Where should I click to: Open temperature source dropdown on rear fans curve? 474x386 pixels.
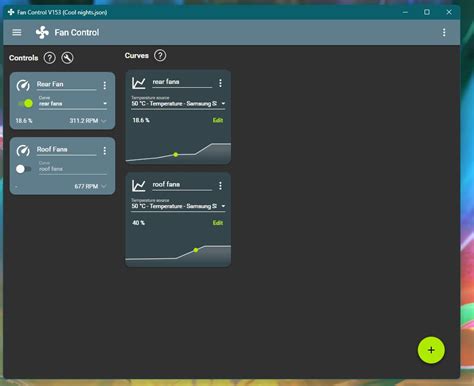[x=178, y=102]
